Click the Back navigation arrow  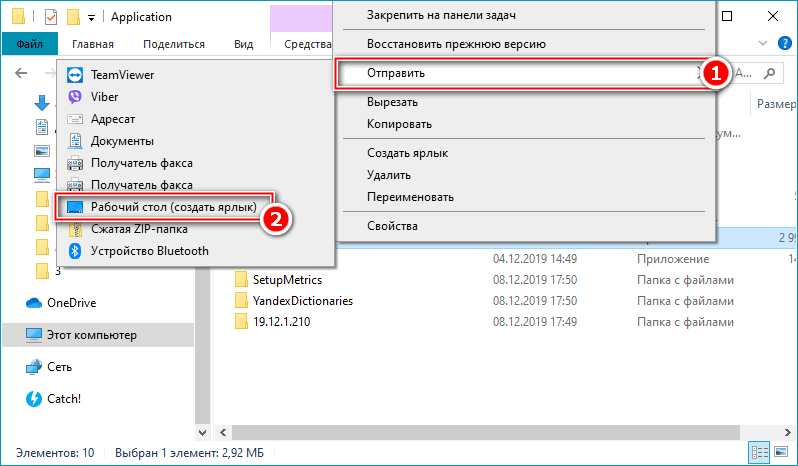21,74
